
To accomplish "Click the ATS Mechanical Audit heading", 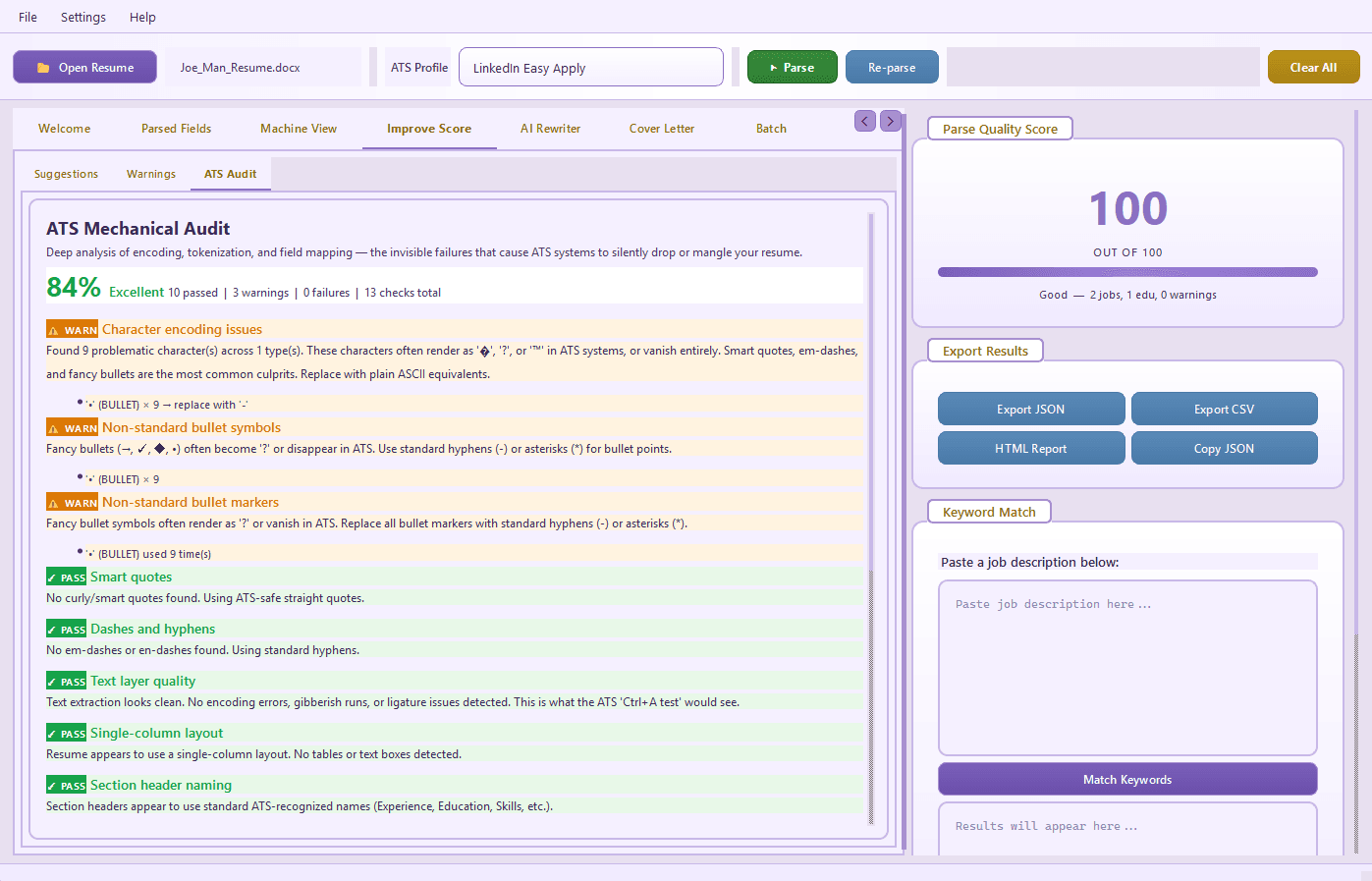I will click(x=137, y=229).
